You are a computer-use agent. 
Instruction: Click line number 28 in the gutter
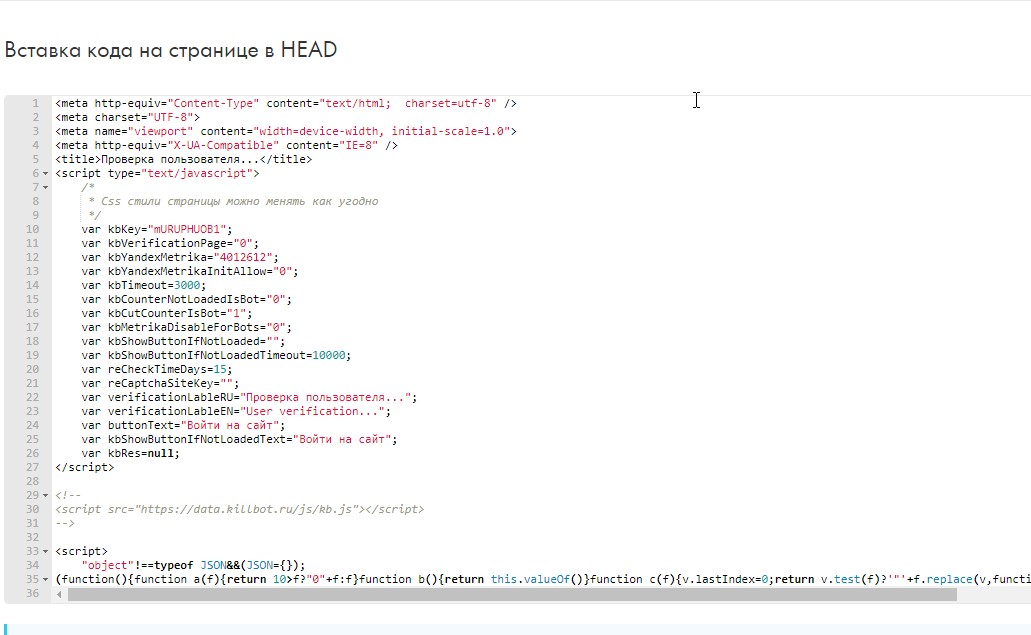[x=32, y=481]
